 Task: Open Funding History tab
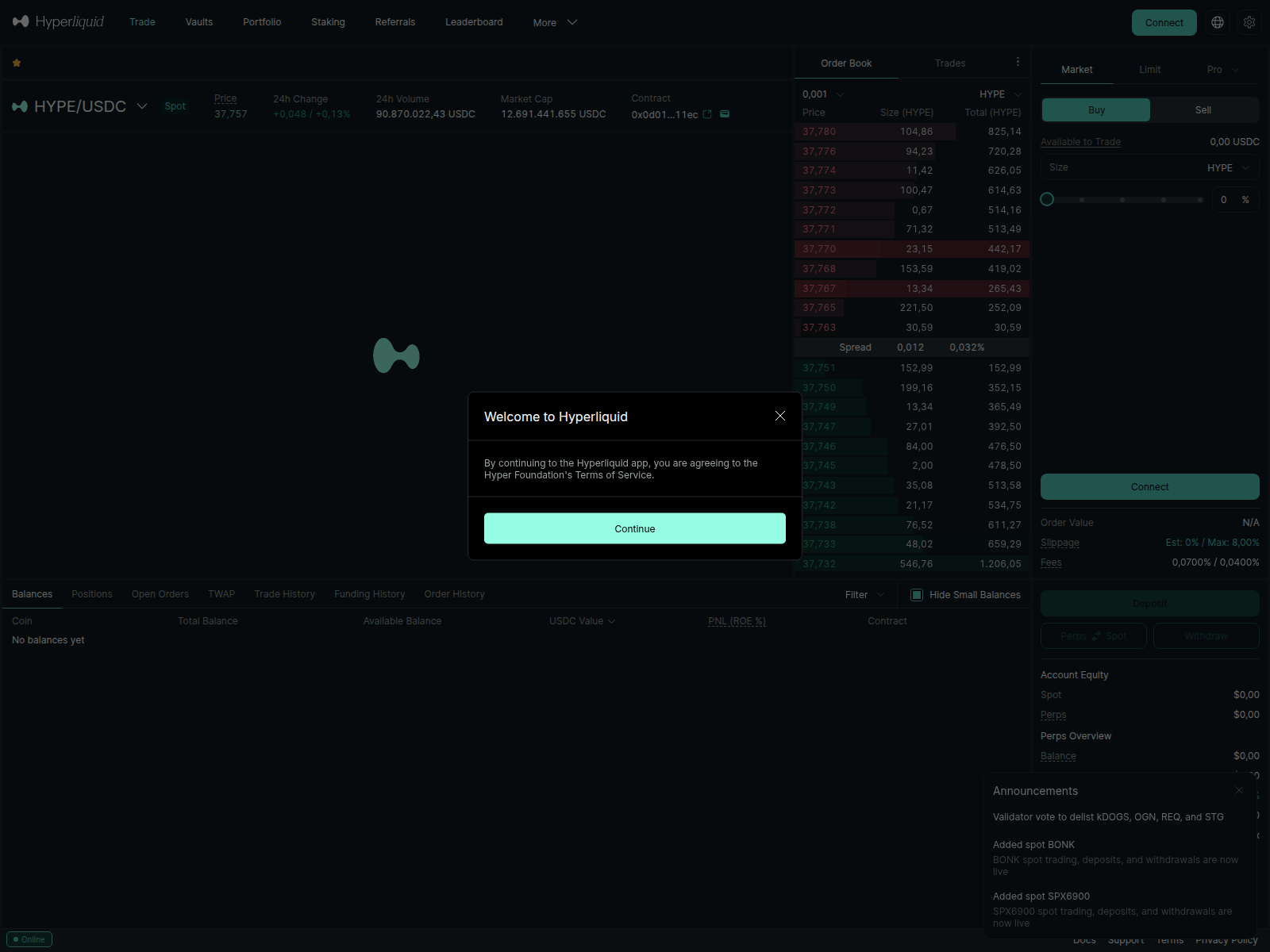point(370,594)
